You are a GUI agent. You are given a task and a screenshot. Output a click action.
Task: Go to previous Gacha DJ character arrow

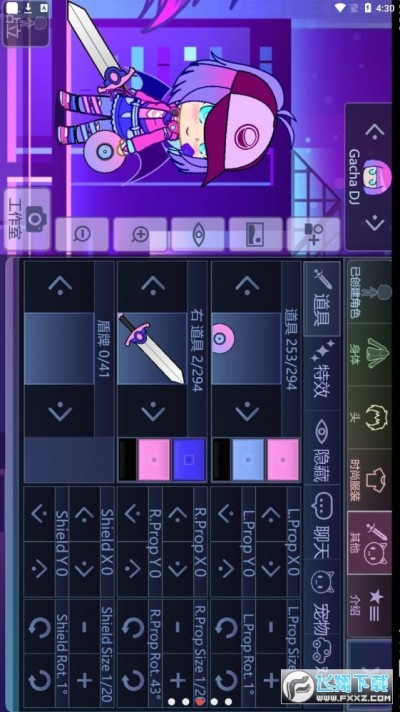click(x=375, y=132)
